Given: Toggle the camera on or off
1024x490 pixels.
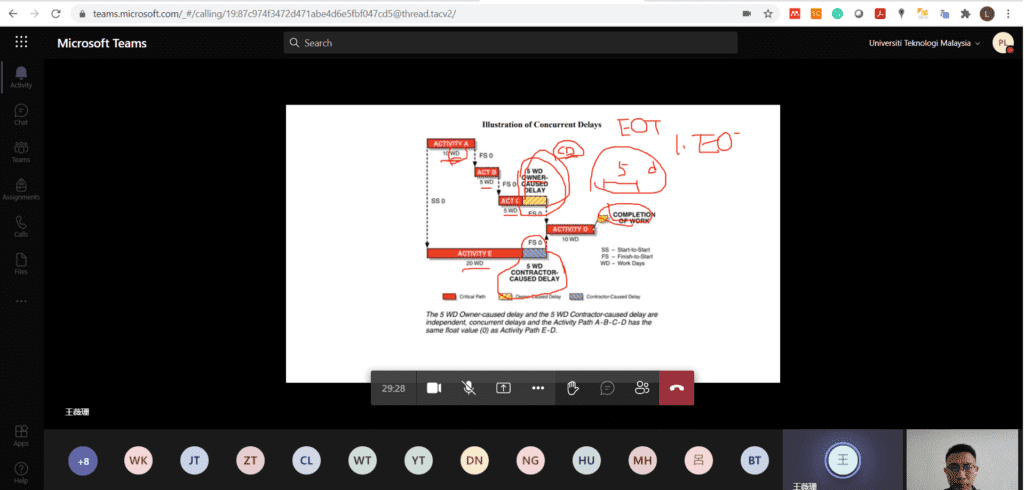Looking at the screenshot, I should point(434,388).
